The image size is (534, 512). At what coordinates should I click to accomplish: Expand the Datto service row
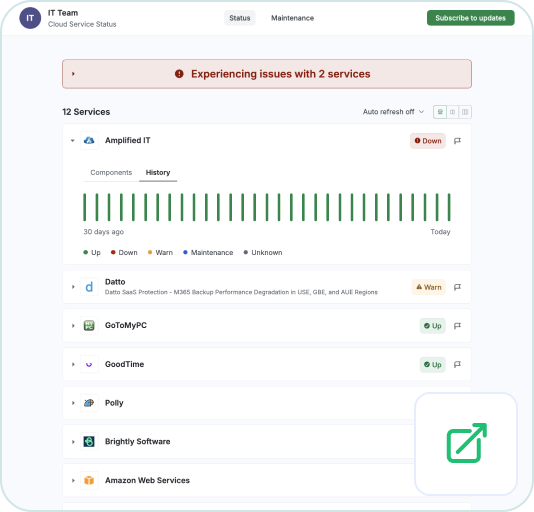73,287
